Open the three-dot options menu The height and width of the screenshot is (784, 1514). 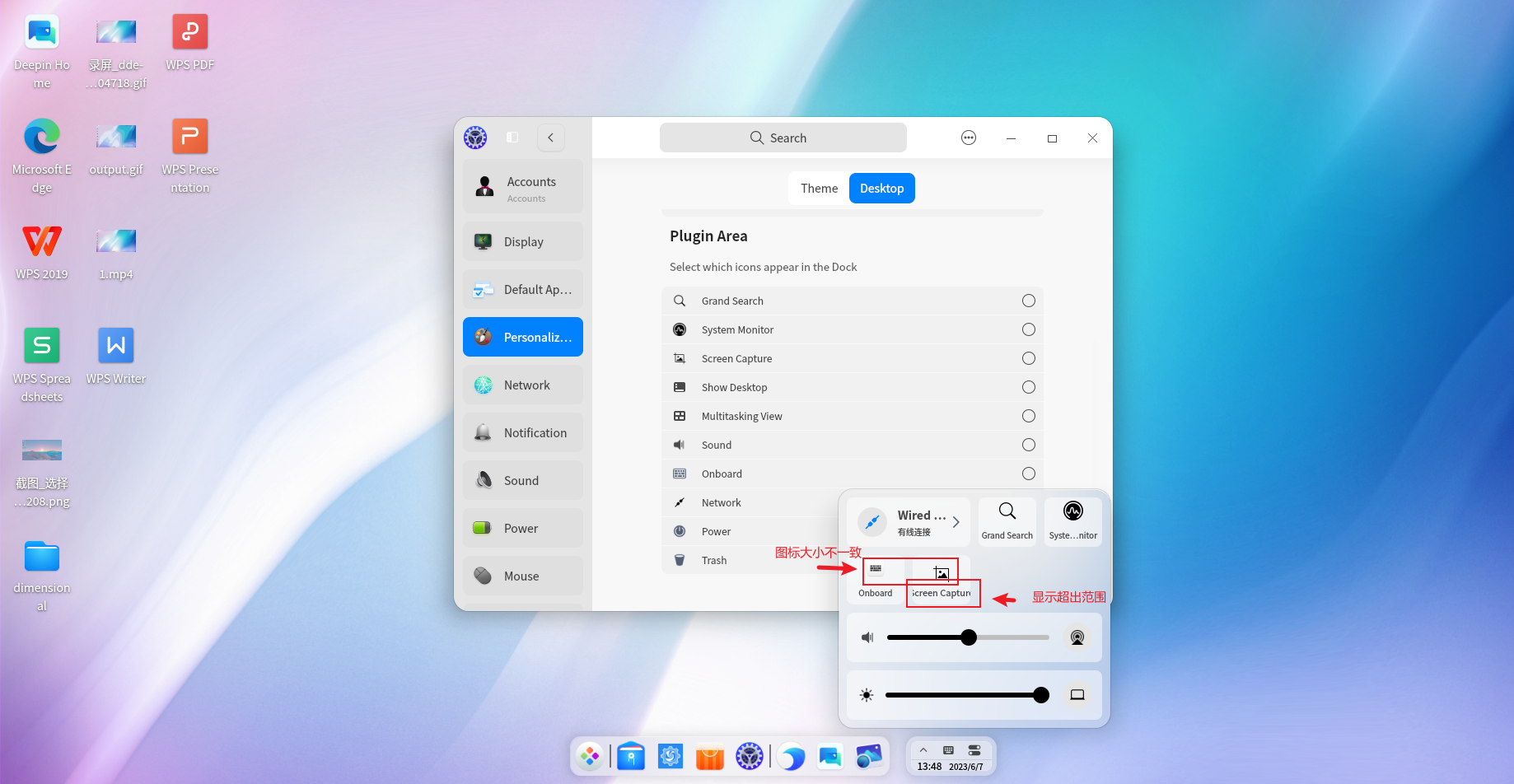969,138
